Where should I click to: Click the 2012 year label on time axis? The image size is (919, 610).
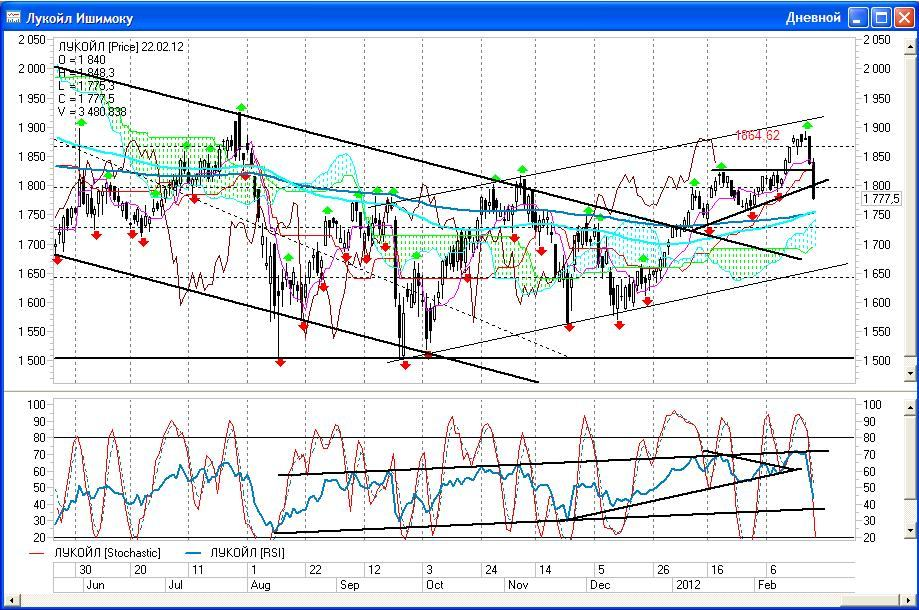(x=687, y=585)
